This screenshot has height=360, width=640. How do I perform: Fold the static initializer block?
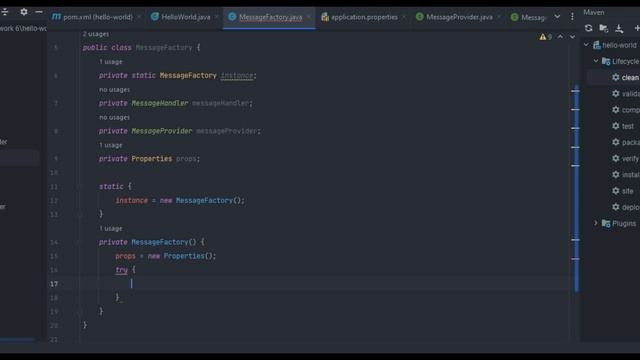pos(80,187)
